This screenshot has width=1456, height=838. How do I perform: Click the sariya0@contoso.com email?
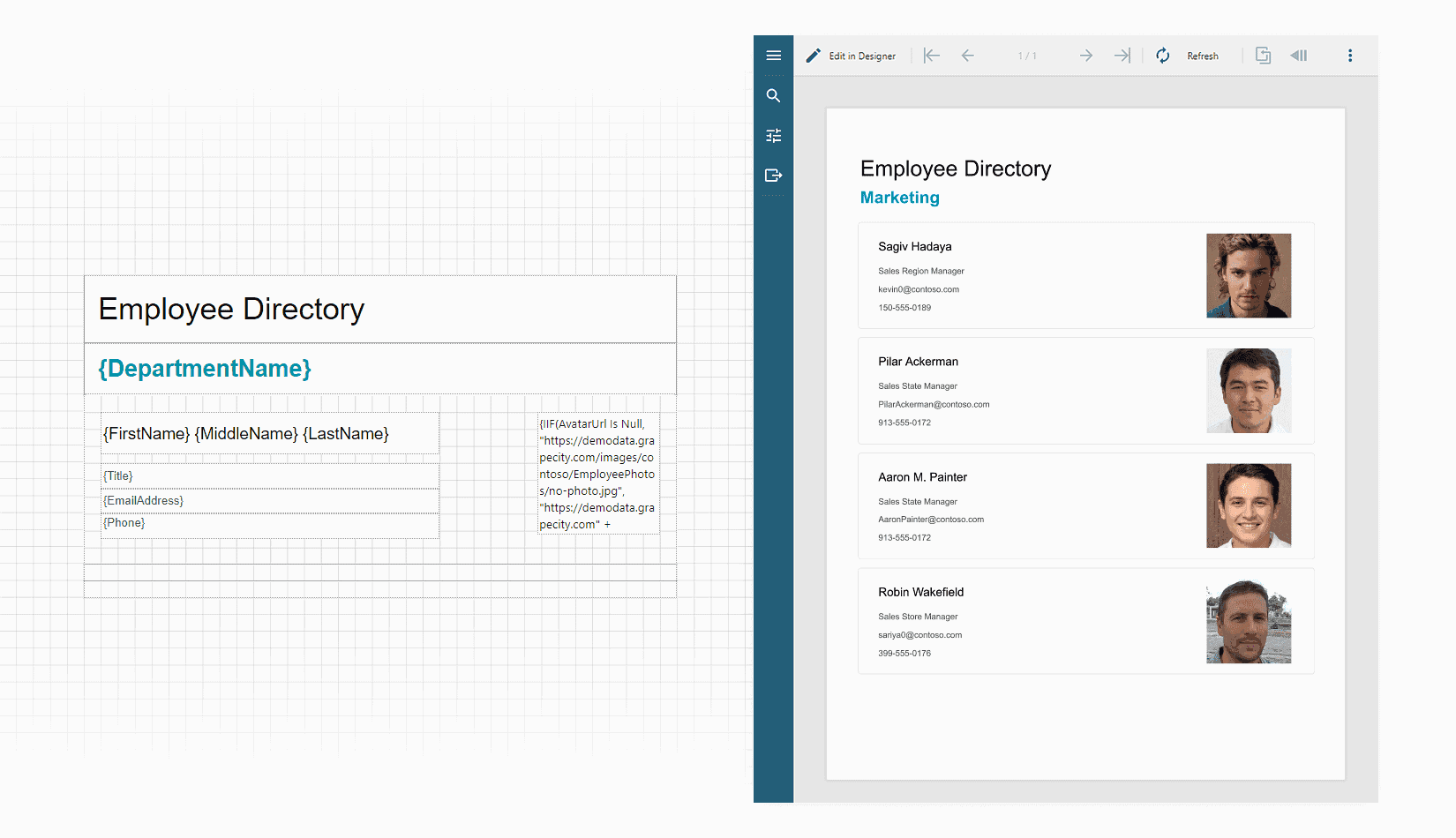tap(919, 635)
